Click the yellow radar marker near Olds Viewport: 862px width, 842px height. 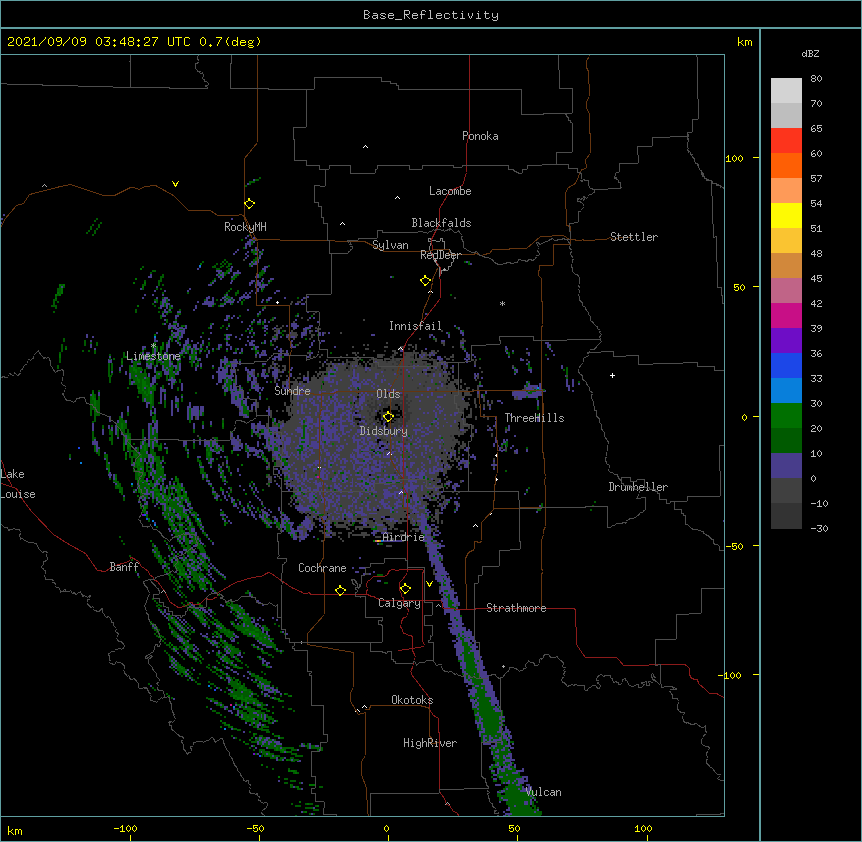[x=388, y=417]
